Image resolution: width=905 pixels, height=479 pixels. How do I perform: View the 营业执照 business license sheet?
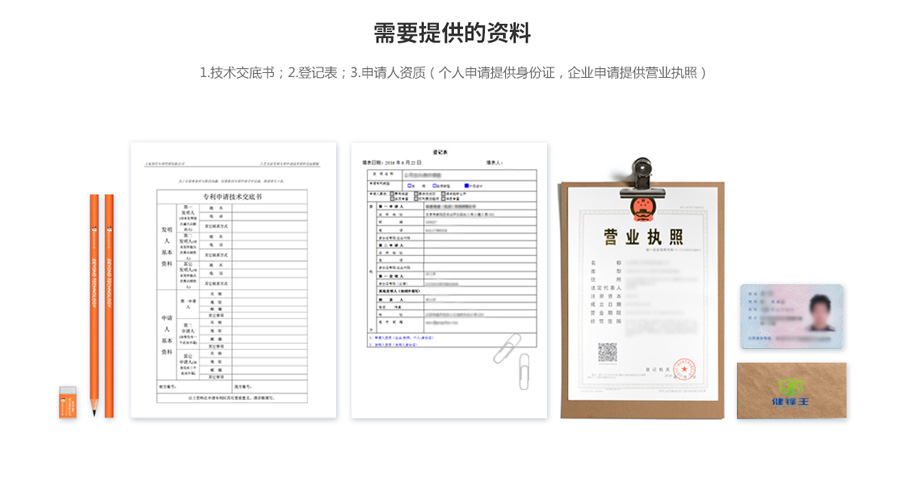(643, 293)
